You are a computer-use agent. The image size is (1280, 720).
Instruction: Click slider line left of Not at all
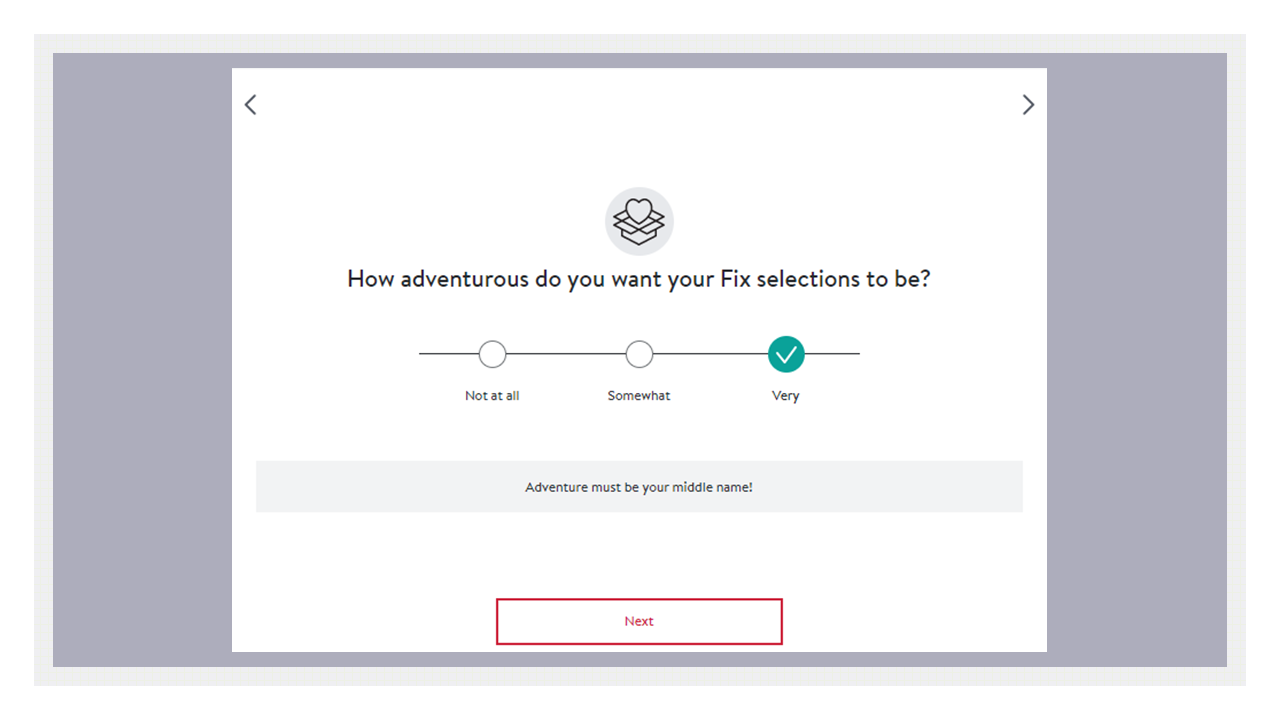tap(448, 354)
